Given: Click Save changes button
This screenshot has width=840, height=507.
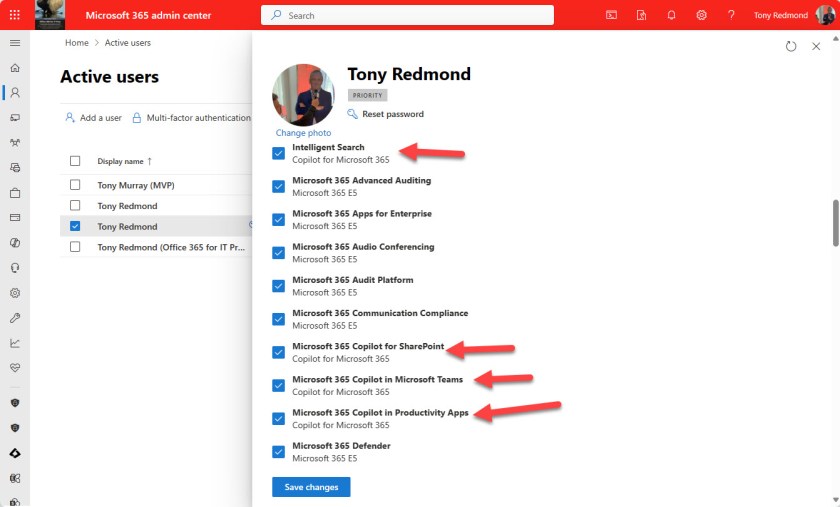Looking at the screenshot, I should (x=311, y=487).
